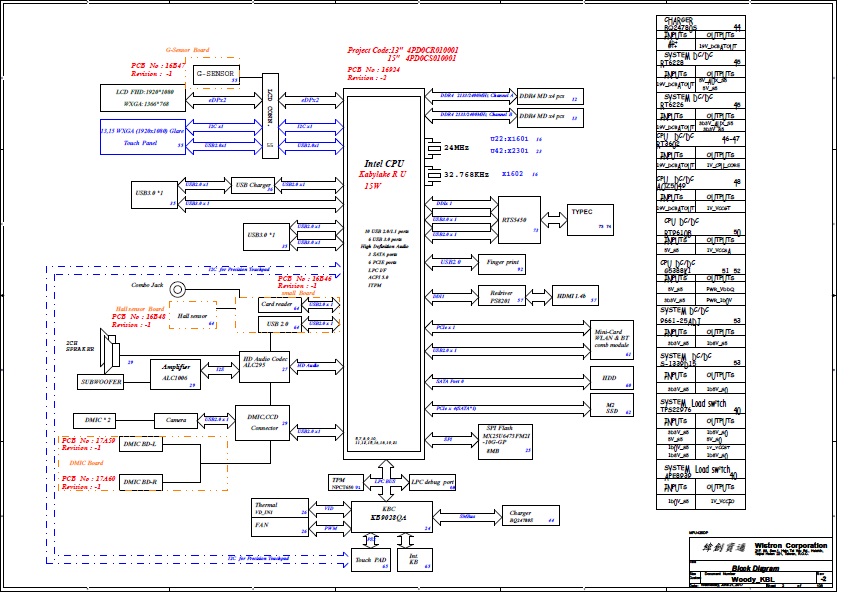851x601 pixels.
Task: Click the SPI Flash block
Action: click(505, 442)
